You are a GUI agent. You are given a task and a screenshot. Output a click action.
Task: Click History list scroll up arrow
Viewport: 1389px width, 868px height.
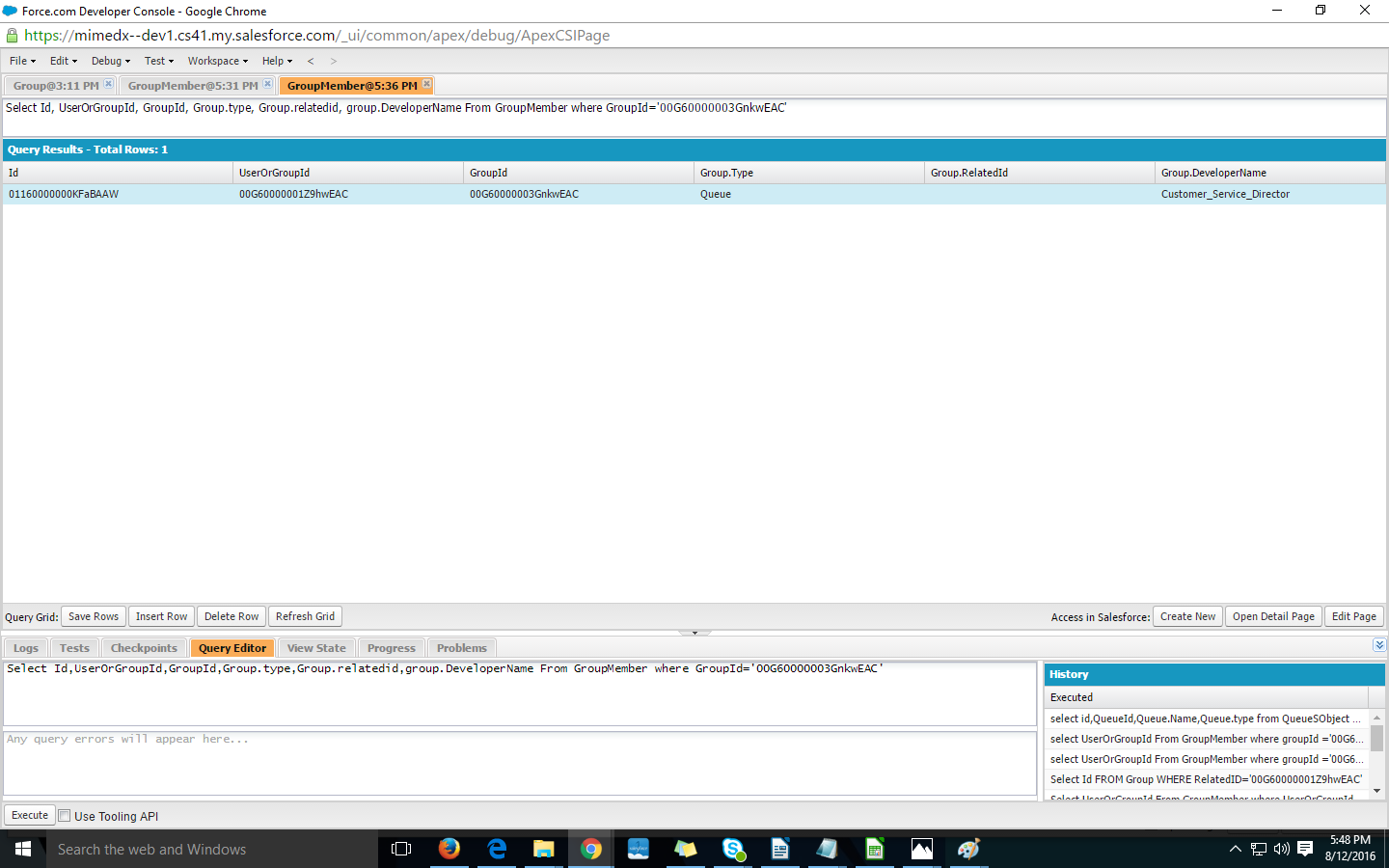(x=1376, y=717)
